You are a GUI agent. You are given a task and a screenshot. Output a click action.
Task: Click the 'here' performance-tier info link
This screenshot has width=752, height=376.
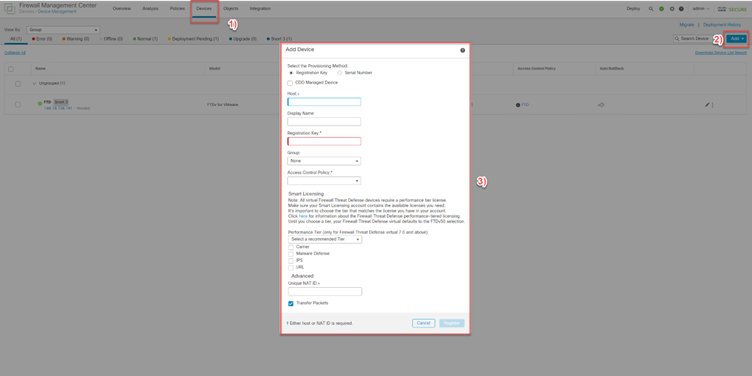click(x=303, y=216)
